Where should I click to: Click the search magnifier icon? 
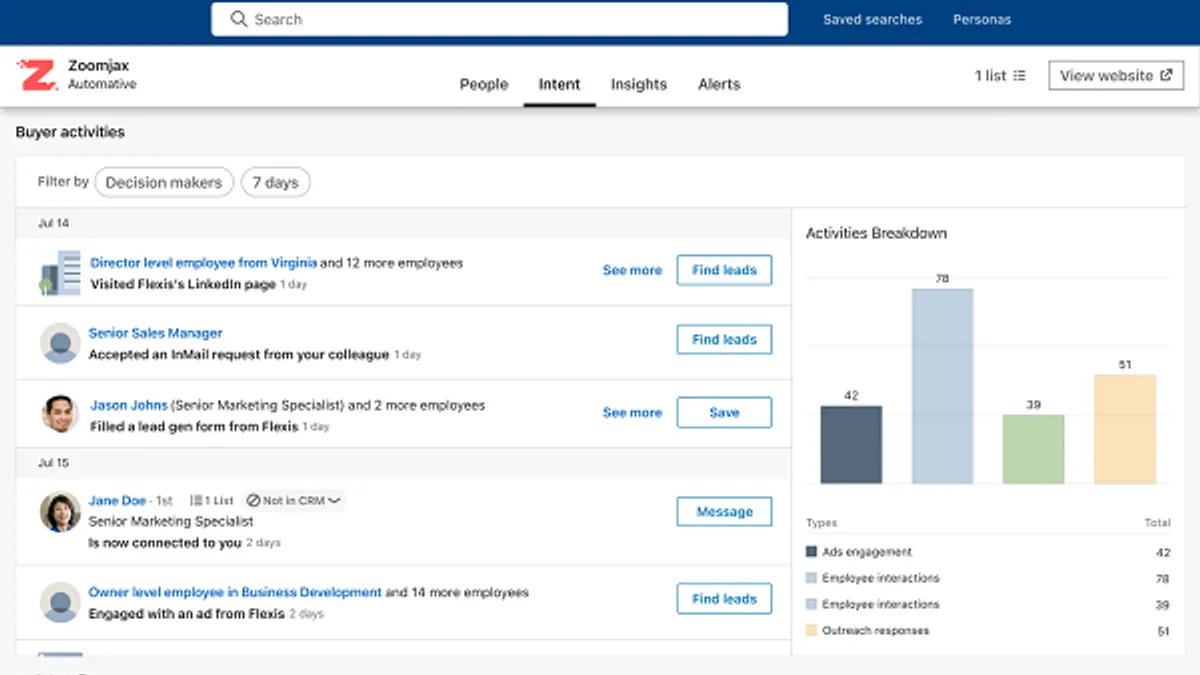pos(238,19)
